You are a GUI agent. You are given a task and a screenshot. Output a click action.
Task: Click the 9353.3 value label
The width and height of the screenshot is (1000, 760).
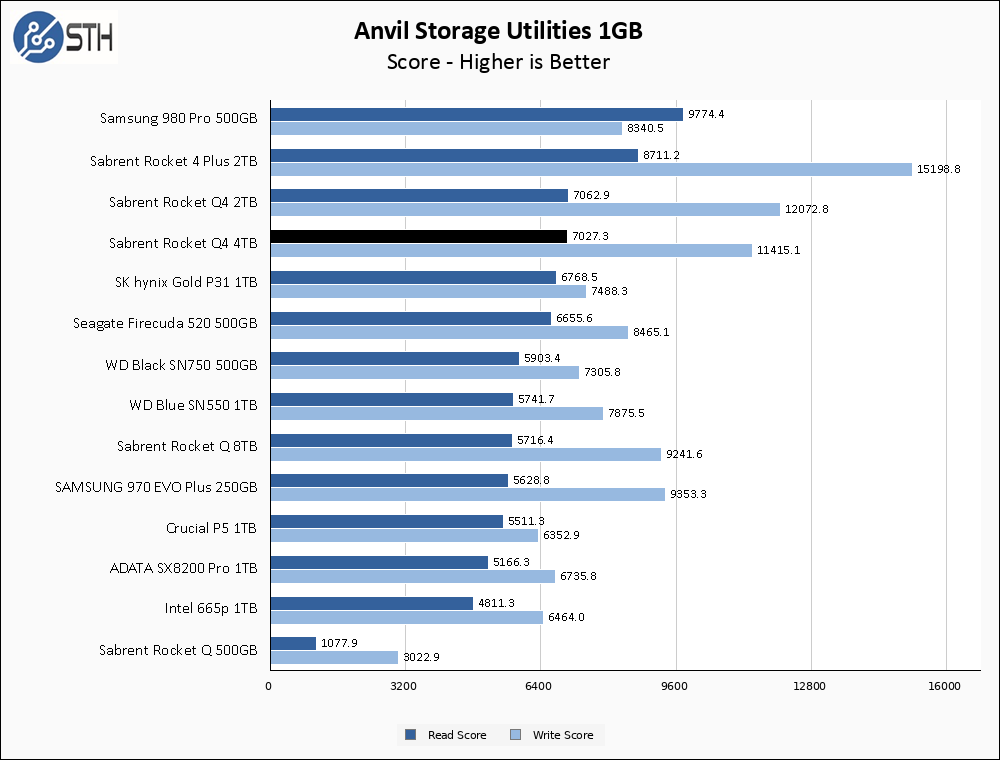688,494
